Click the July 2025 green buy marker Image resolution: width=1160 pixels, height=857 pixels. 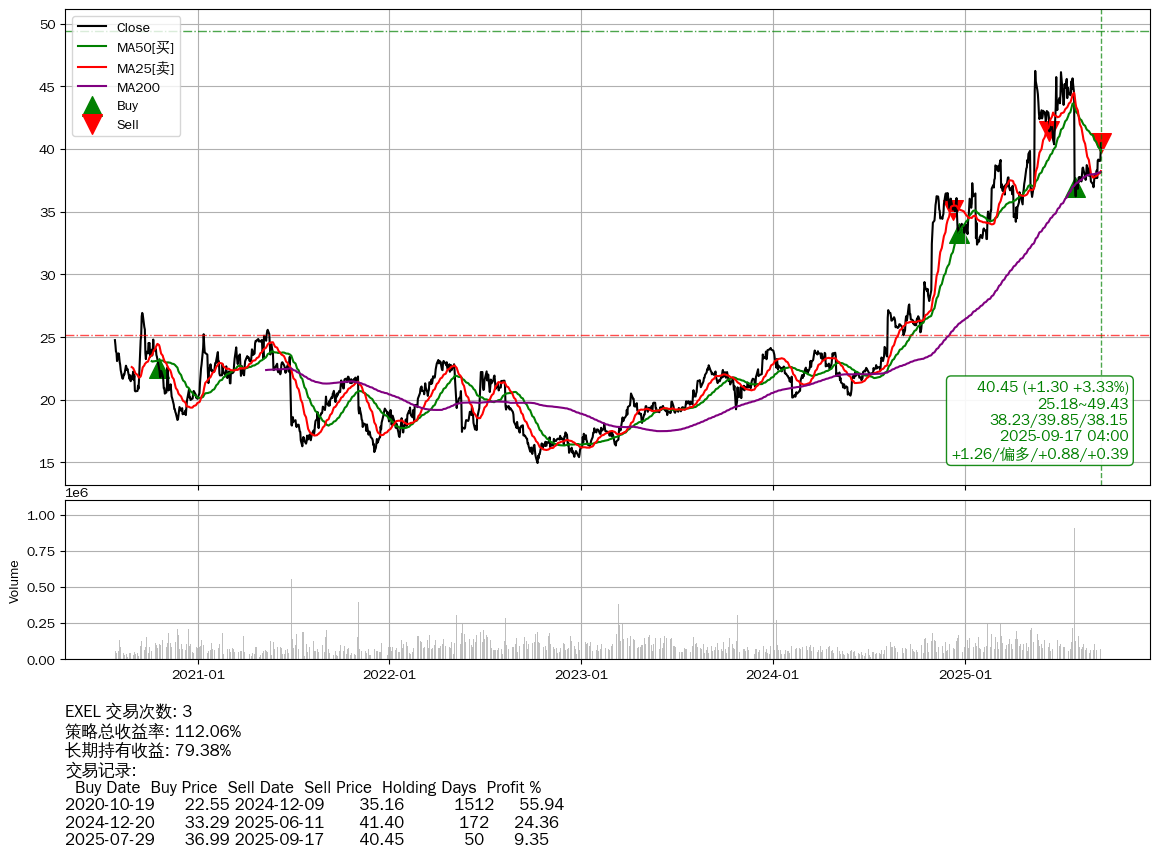point(1075,187)
